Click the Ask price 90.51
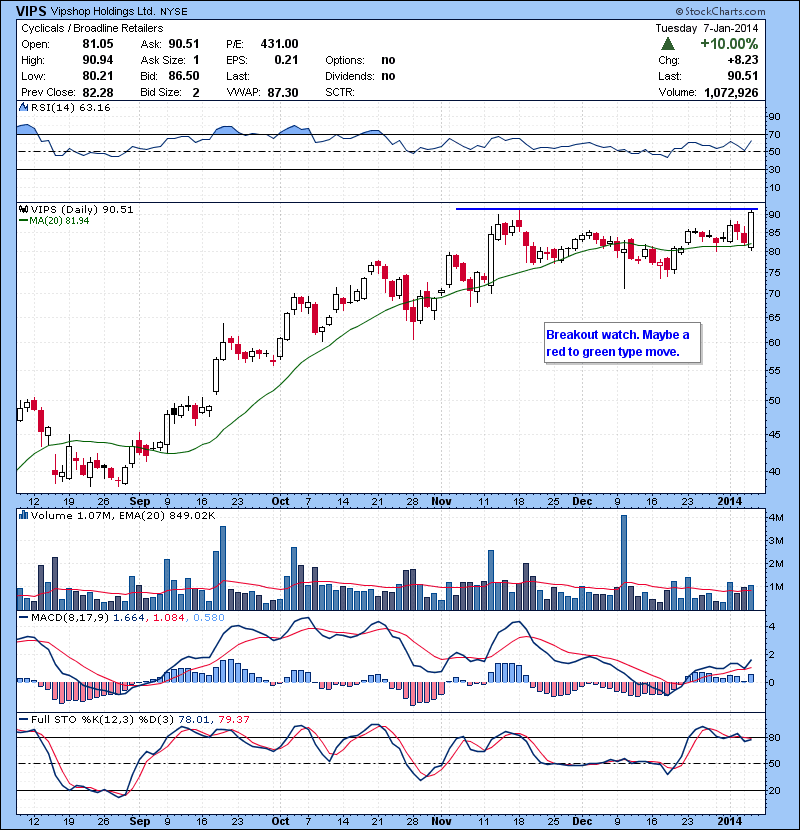 click(184, 44)
